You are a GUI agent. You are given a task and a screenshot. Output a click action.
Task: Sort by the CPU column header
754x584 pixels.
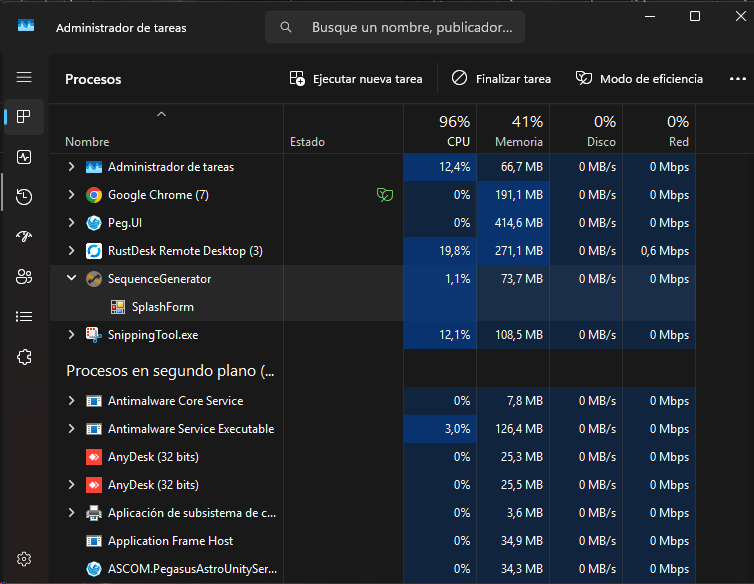click(440, 130)
